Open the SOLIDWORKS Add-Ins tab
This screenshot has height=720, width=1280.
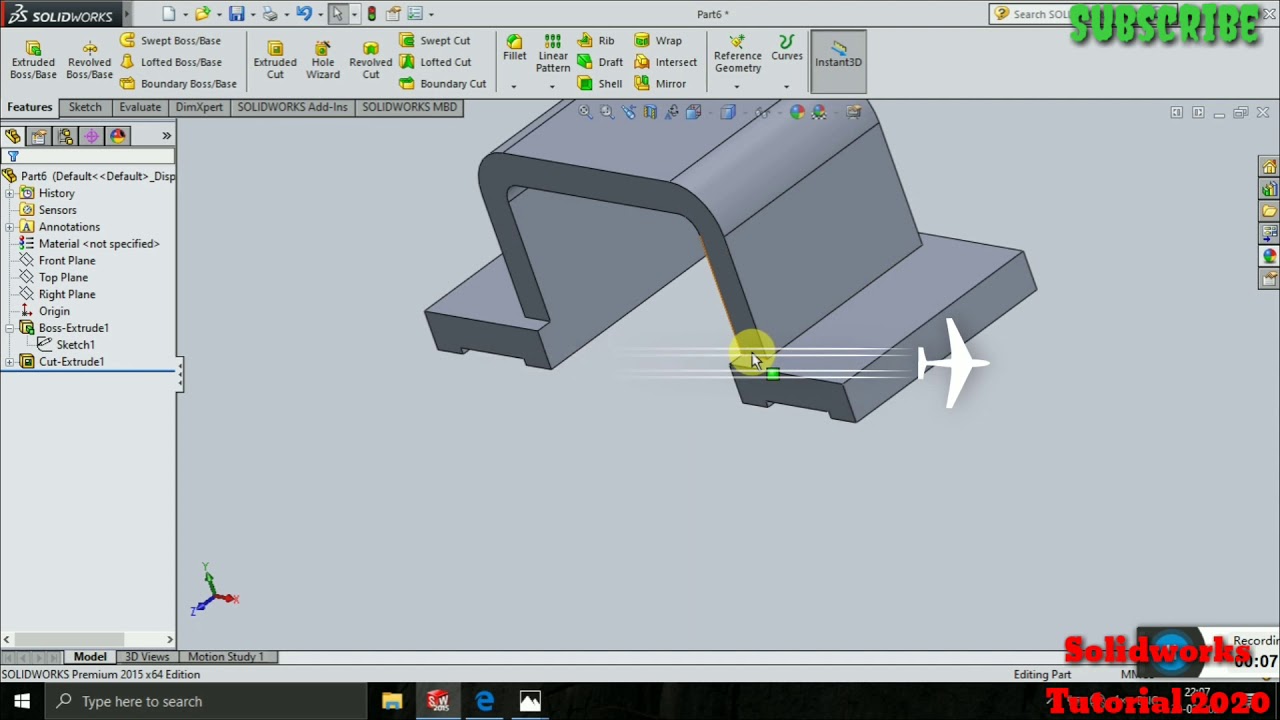(292, 107)
